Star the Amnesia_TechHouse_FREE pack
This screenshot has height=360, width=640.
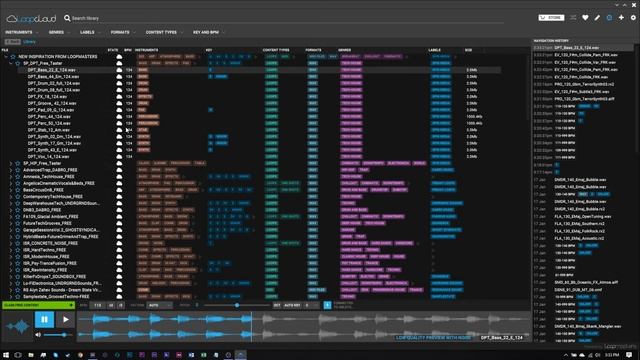(x=17, y=177)
